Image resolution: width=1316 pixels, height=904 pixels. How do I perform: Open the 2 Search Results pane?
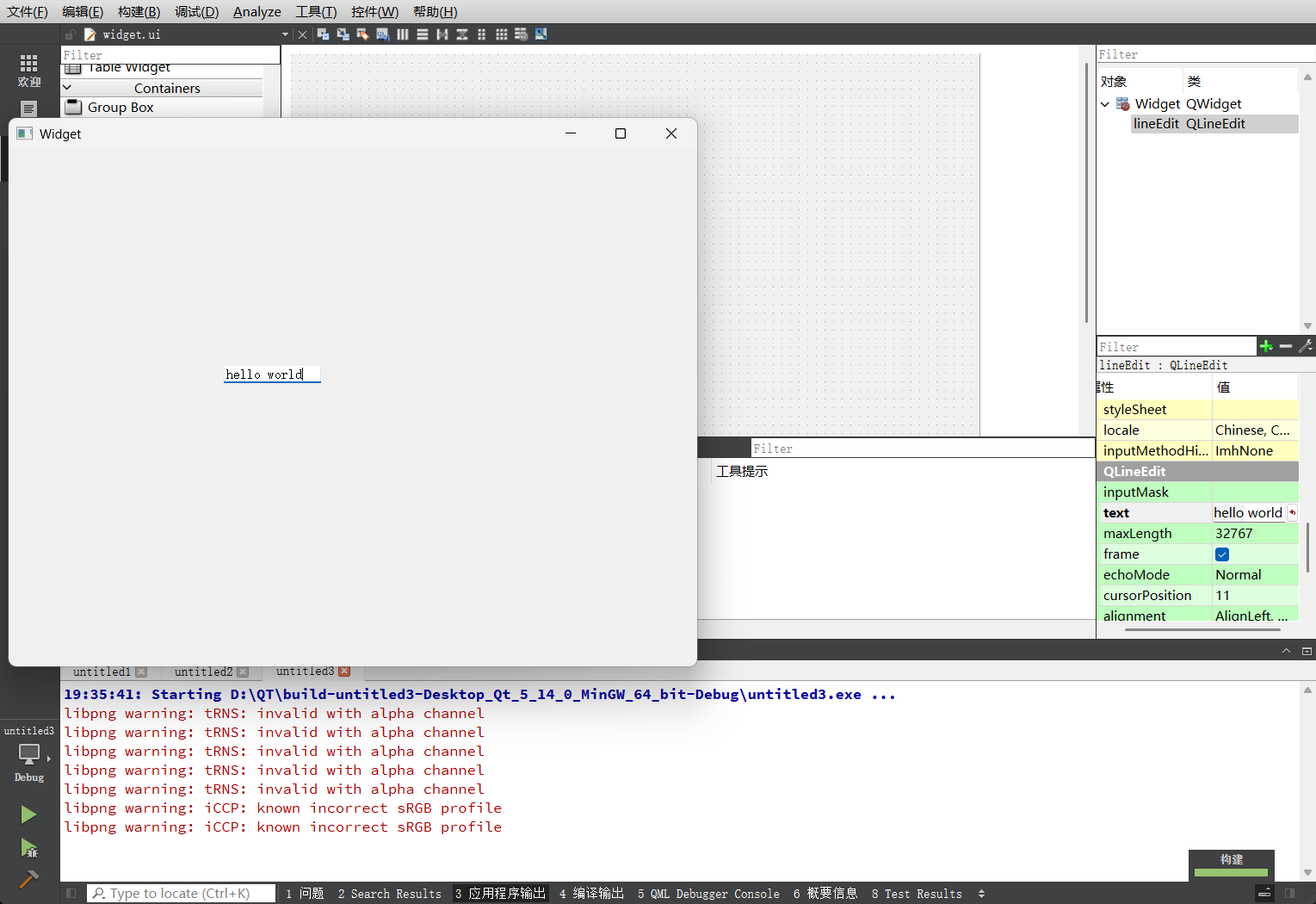[389, 894]
